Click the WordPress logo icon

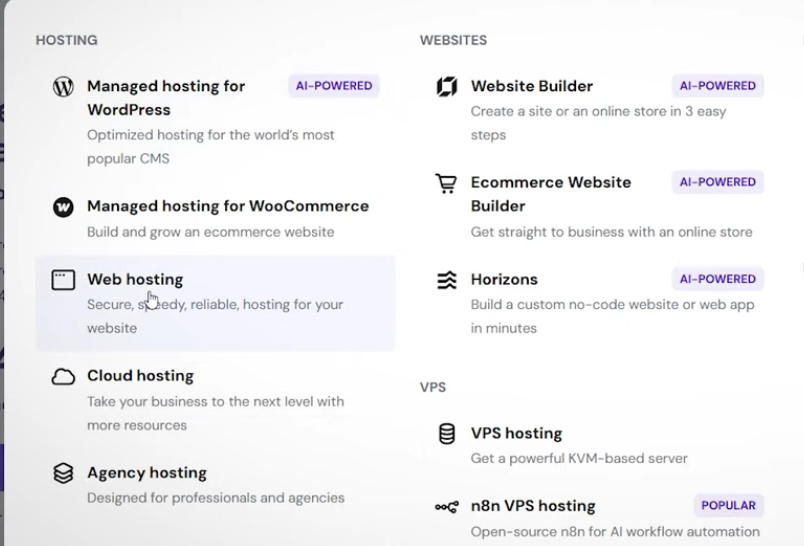pyautogui.click(x=63, y=86)
